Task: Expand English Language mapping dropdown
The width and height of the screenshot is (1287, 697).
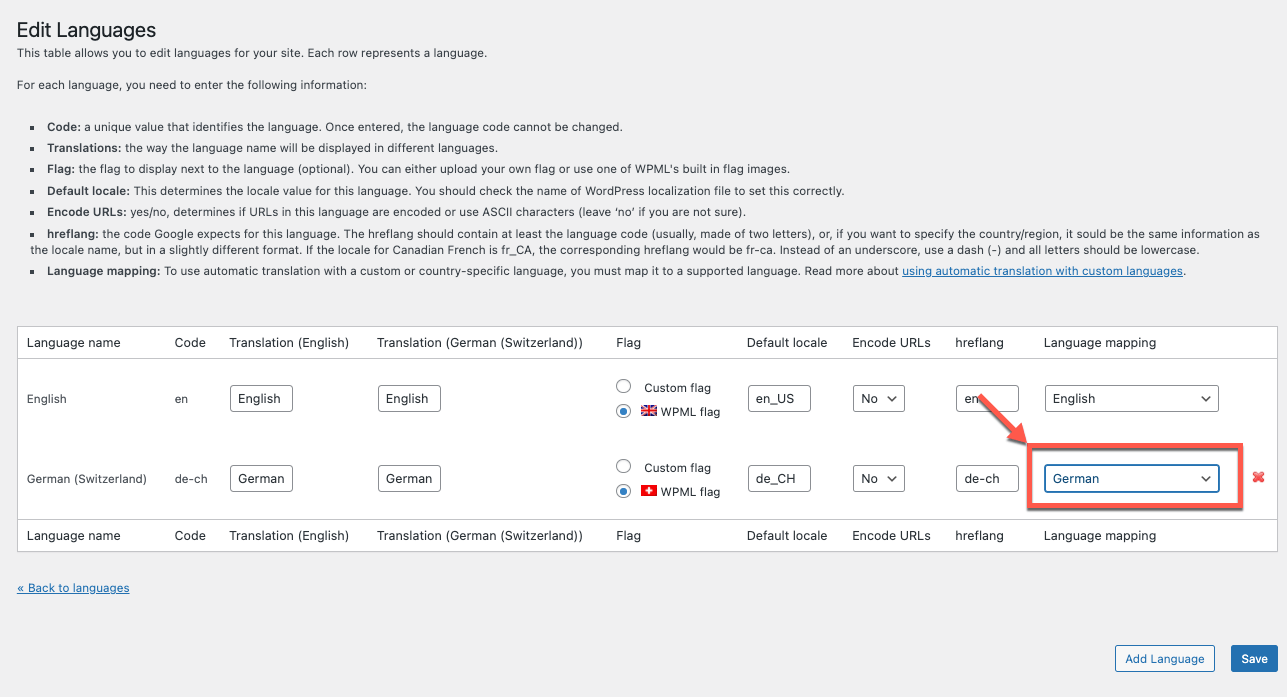Action: 1131,398
